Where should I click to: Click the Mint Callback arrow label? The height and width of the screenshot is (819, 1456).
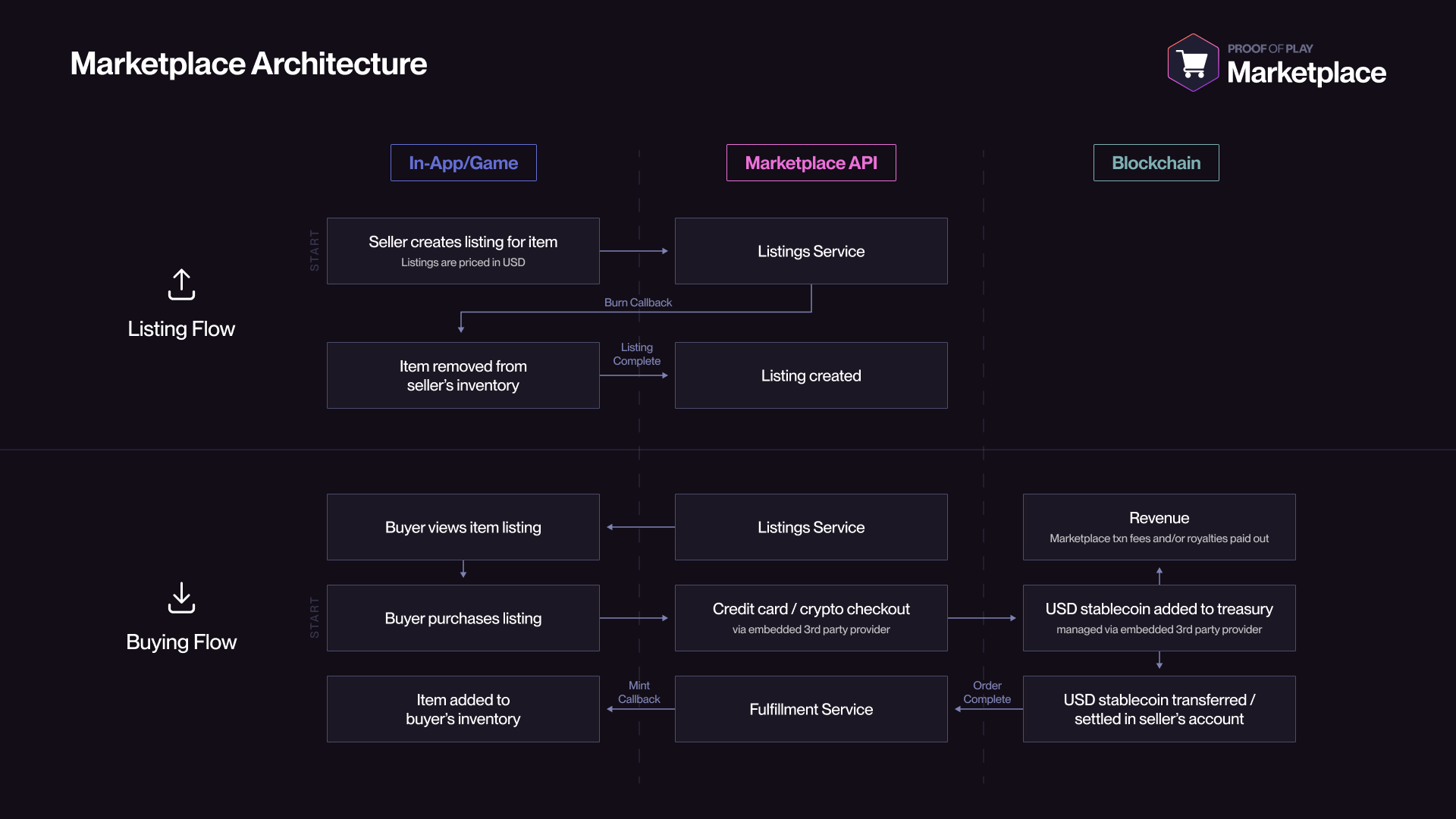tap(639, 692)
